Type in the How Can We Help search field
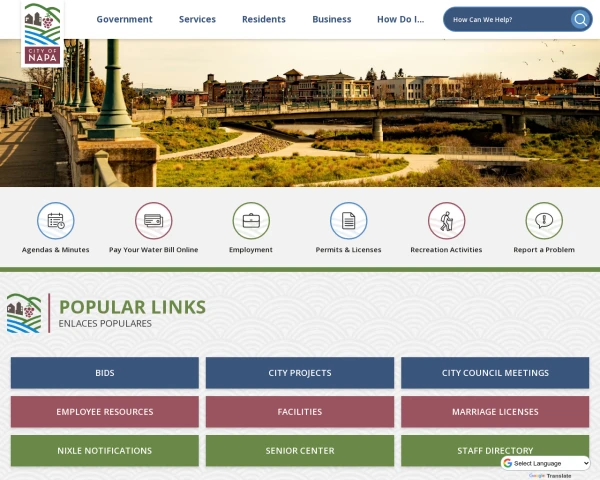Viewport: 600px width, 480px height. (505, 19)
